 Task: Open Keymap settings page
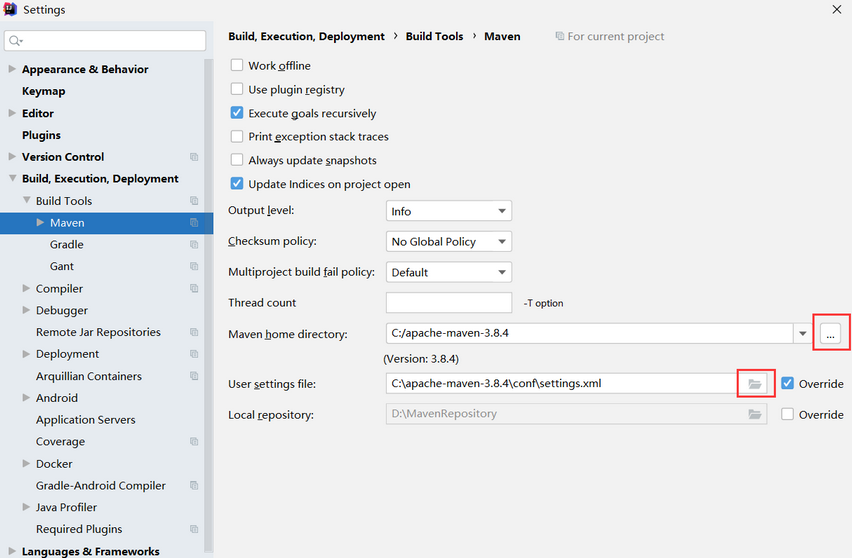coord(43,91)
